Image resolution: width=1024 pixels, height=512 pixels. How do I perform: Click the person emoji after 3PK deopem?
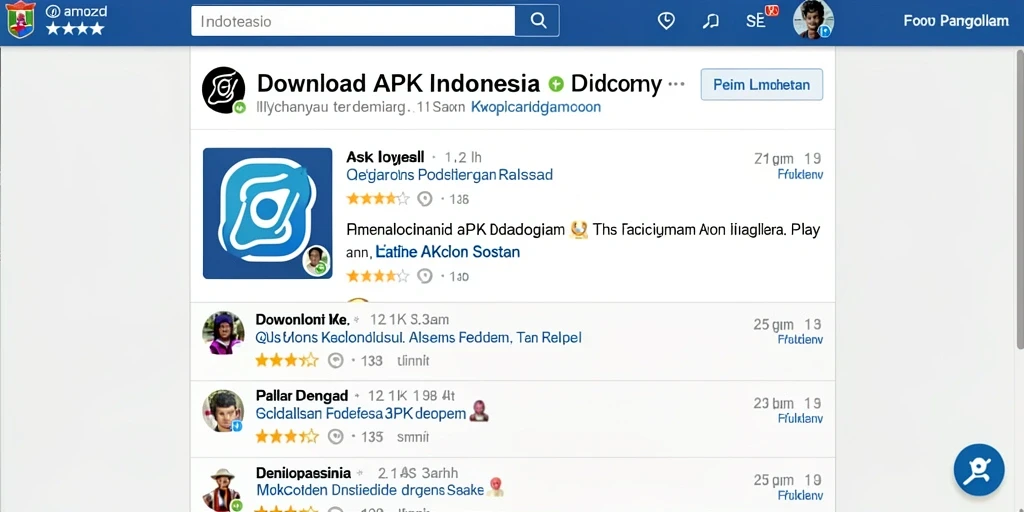479,411
